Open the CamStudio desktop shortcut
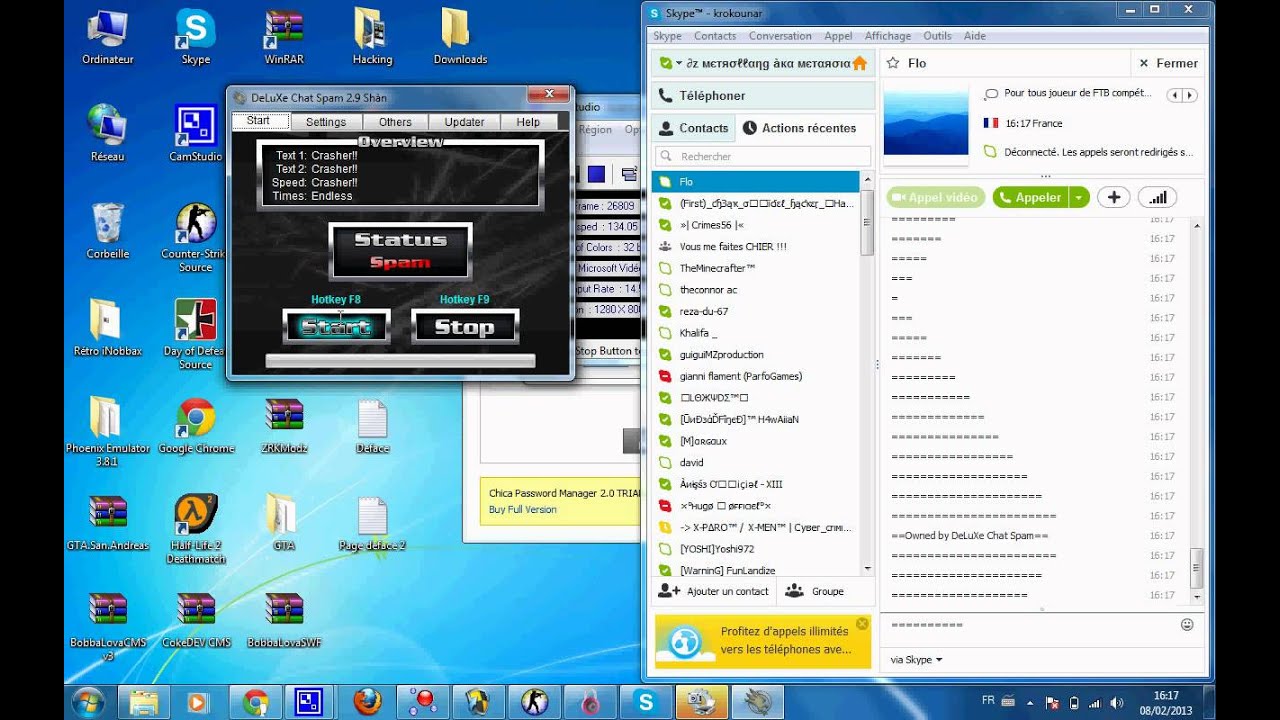This screenshot has height=720, width=1280. [196, 134]
